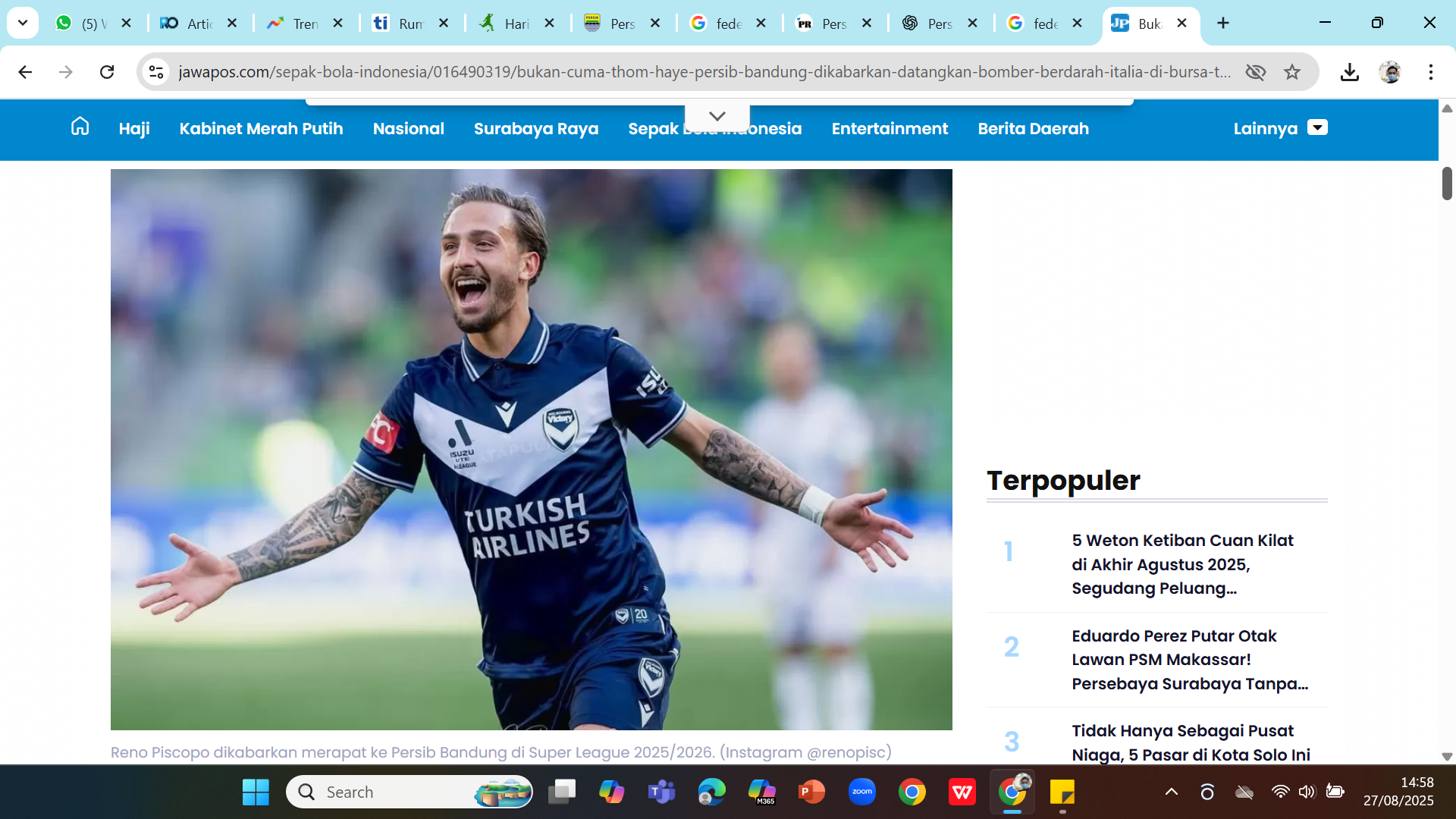Expand the Lainnya dropdown
Image resolution: width=1456 pixels, height=819 pixels.
(1280, 128)
